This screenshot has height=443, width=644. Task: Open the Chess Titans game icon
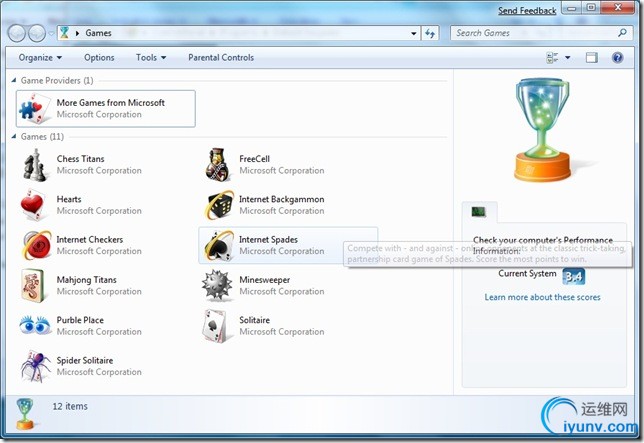click(34, 165)
